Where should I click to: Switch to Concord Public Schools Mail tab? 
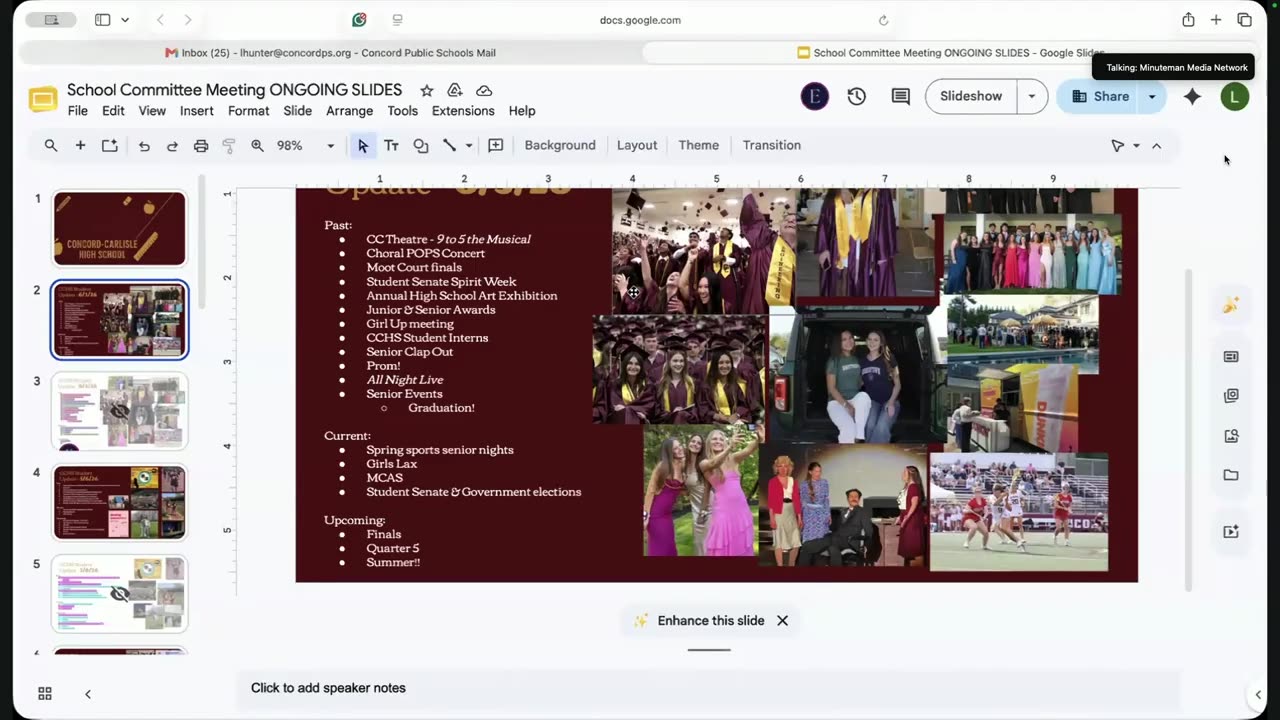(x=330, y=53)
